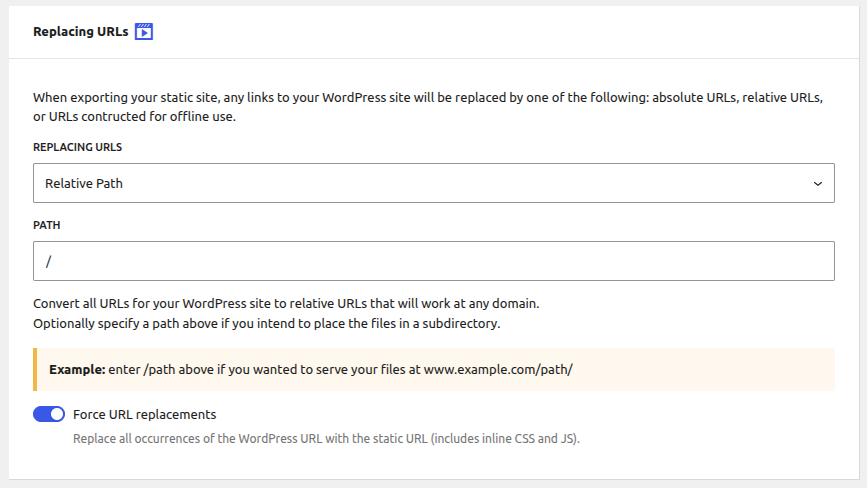The width and height of the screenshot is (867, 488).
Task: Click the "Replacing URLs" section heading
Action: (80, 32)
